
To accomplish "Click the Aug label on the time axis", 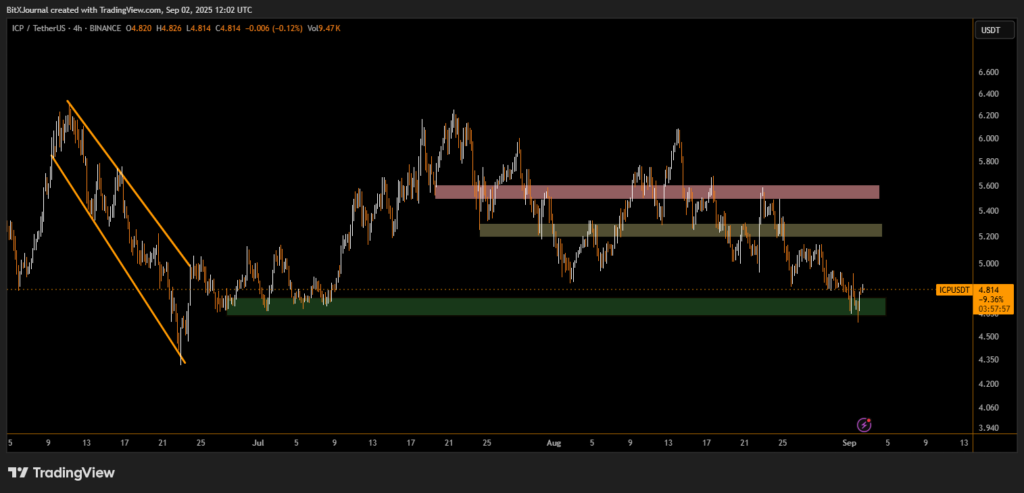I will [553, 441].
